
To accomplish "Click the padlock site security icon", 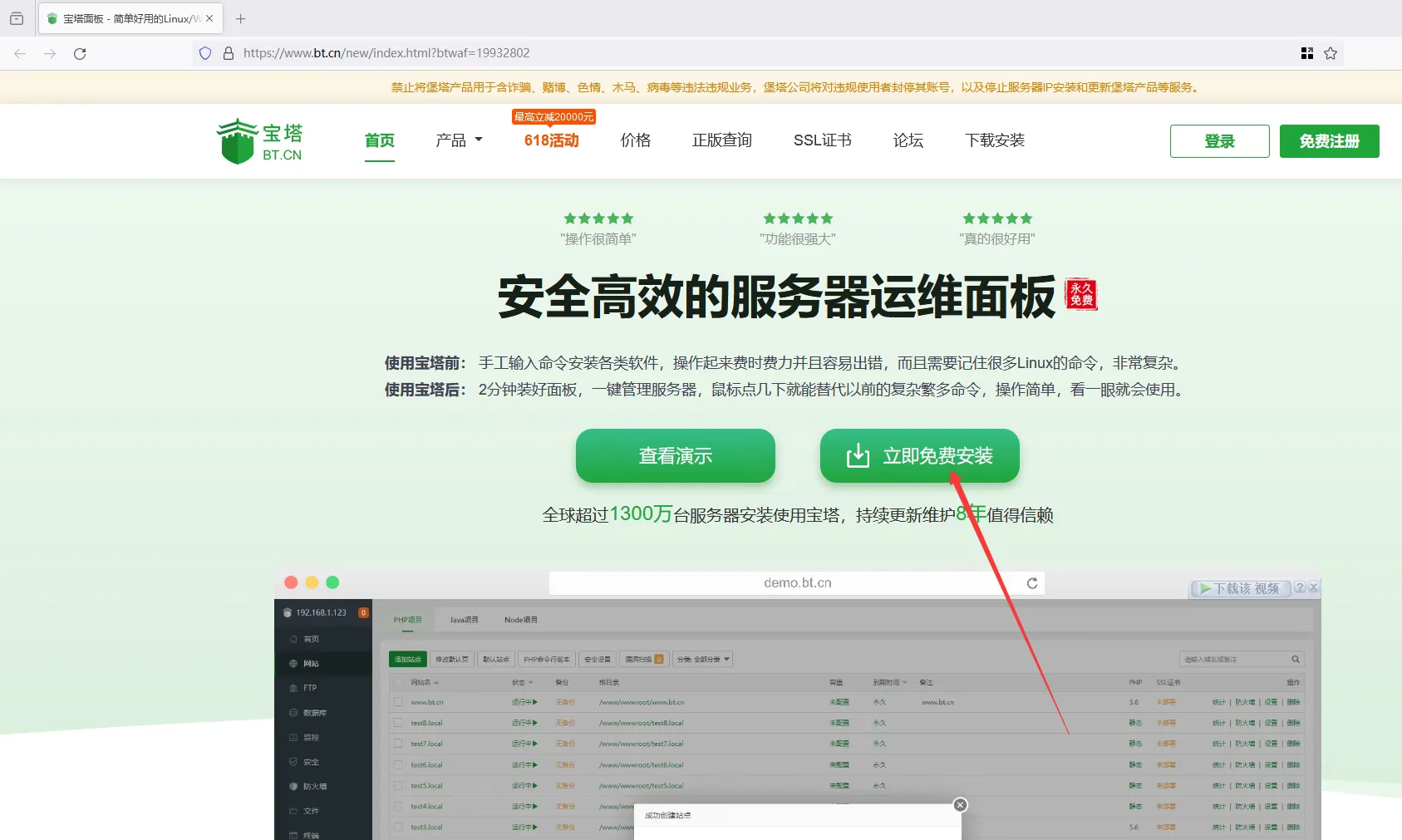I will [x=228, y=53].
